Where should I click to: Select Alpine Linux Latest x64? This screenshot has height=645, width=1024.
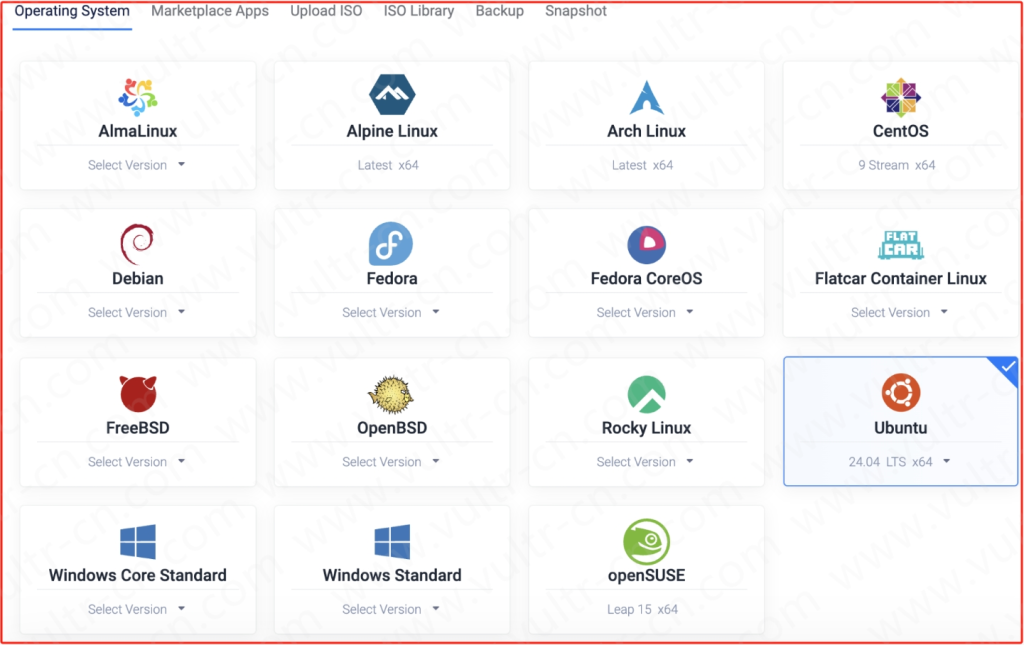388,165
